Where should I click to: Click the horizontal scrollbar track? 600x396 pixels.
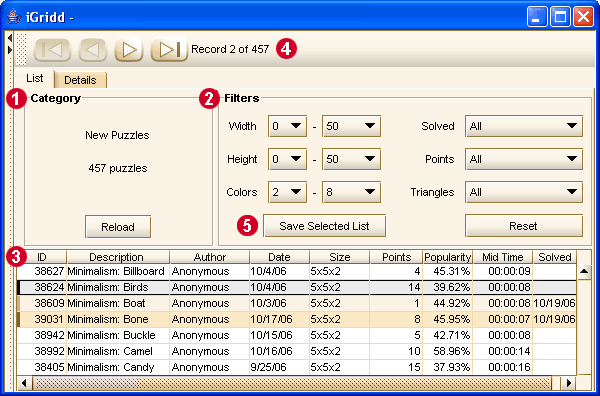[293, 383]
